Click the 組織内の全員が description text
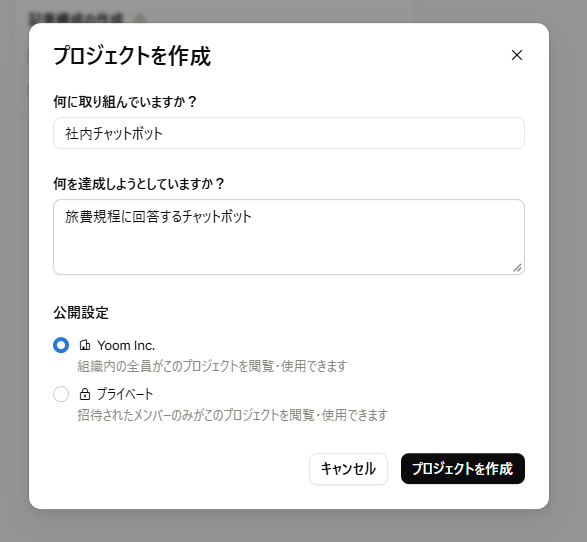The image size is (587, 542). click(212, 366)
